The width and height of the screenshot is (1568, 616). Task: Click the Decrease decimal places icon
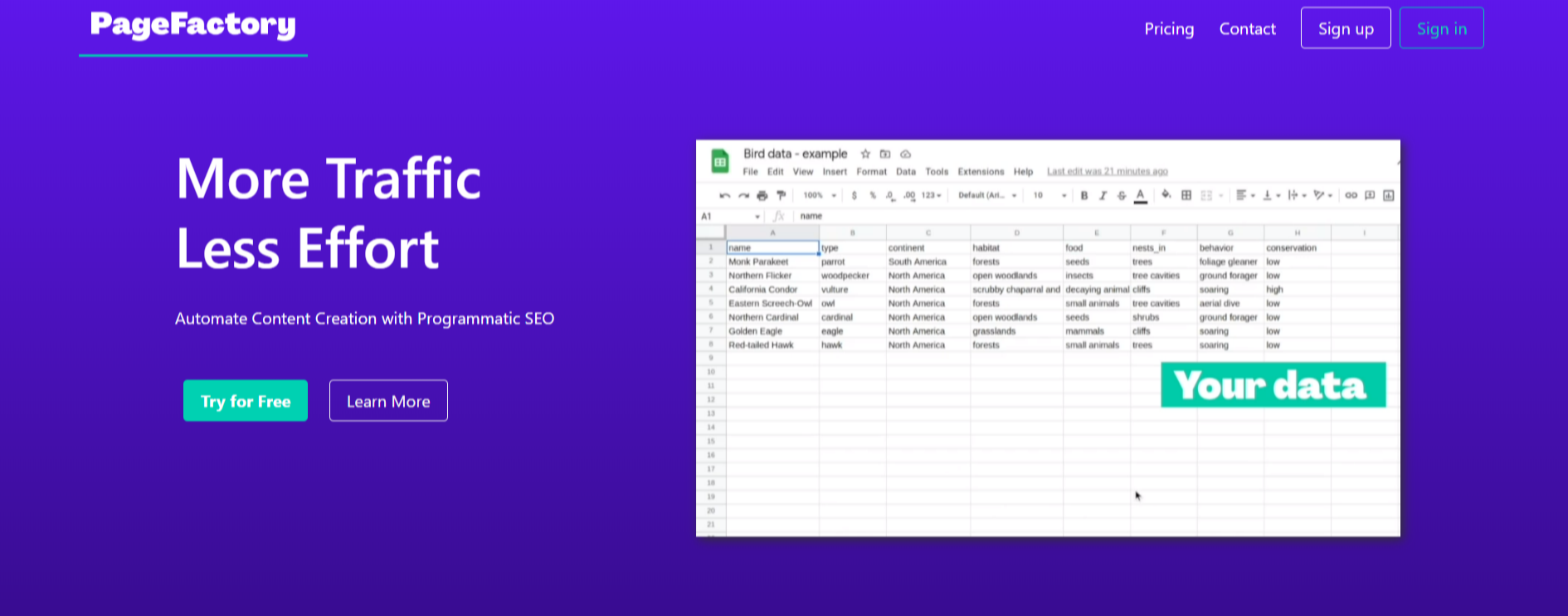(890, 196)
